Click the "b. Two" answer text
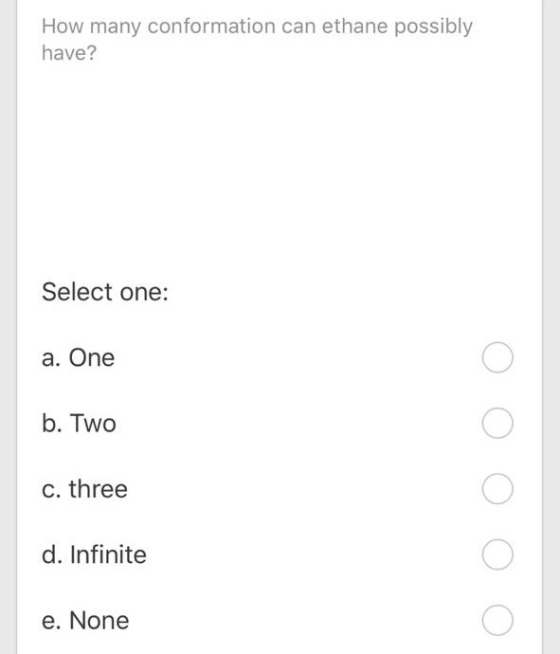 [x=79, y=423]
